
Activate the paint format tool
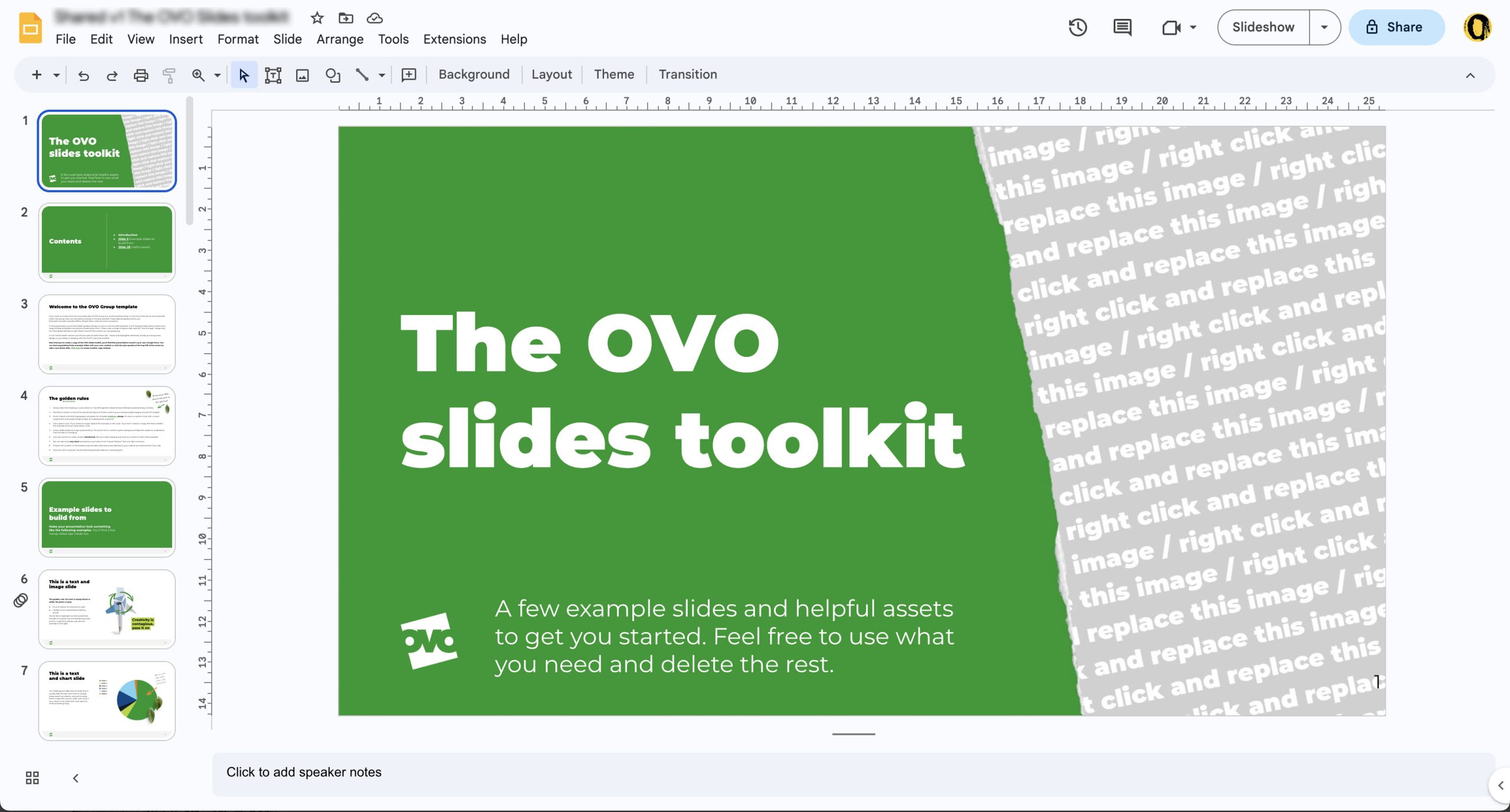point(169,75)
